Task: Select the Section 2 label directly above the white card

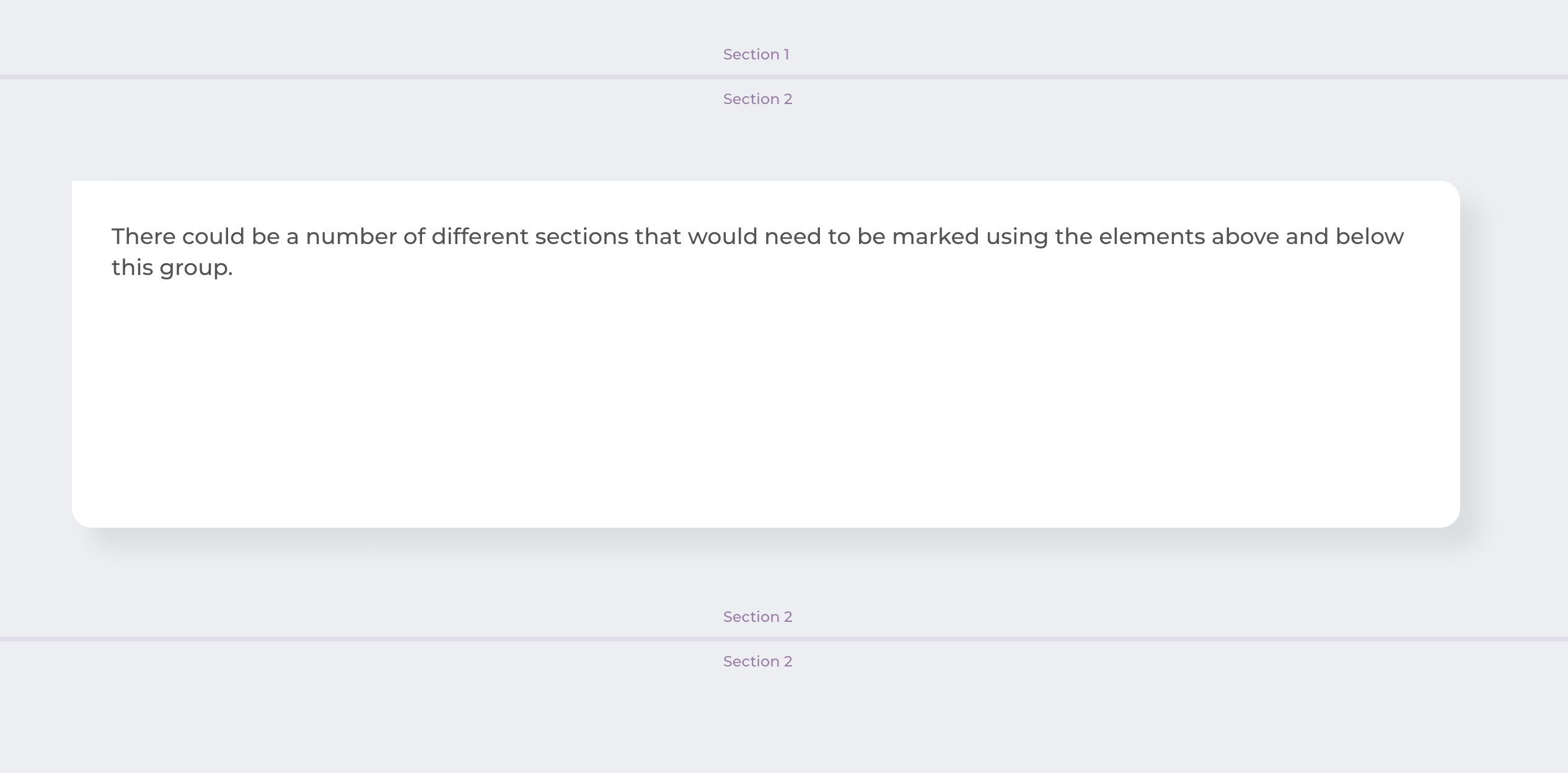Action: point(757,99)
